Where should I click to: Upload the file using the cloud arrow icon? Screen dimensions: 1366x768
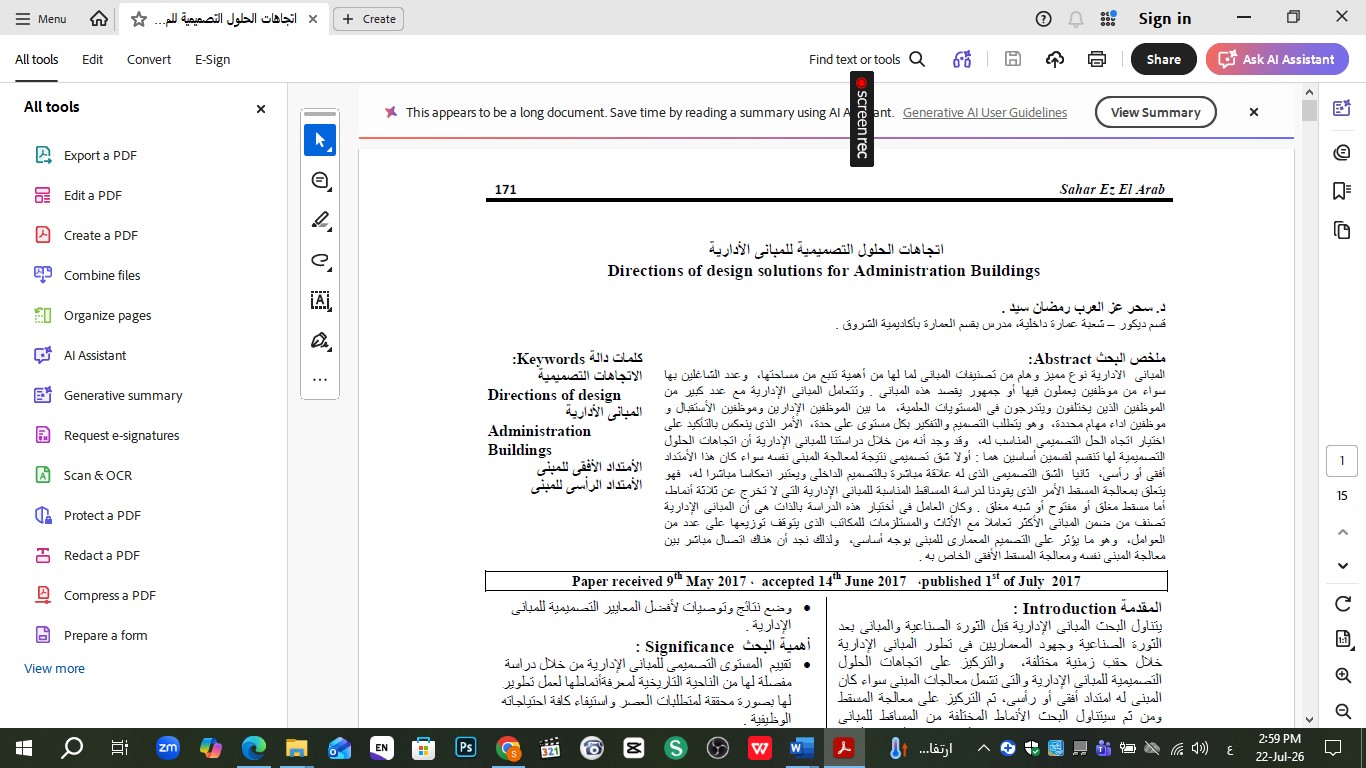tap(1055, 59)
